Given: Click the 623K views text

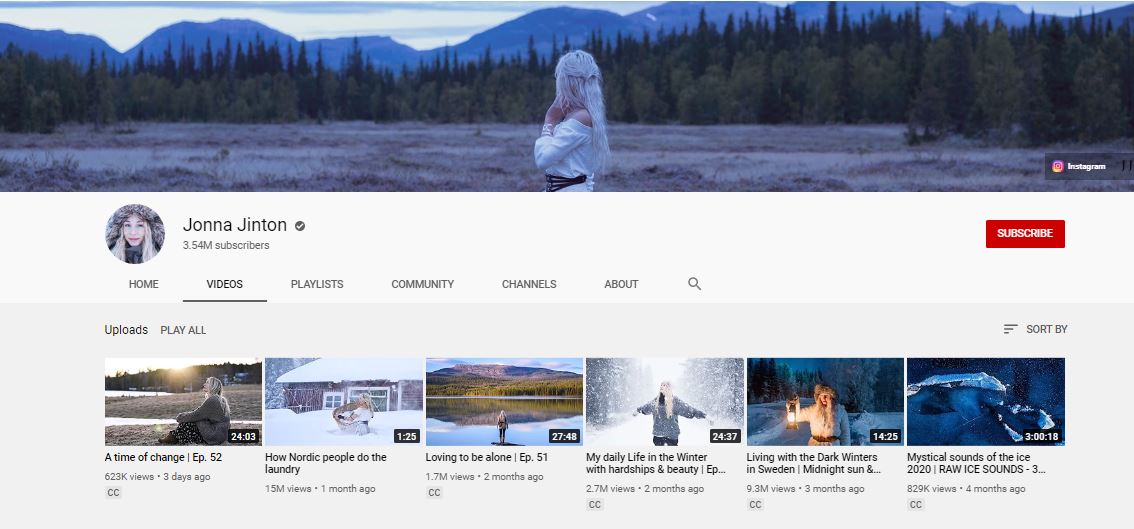Looking at the screenshot, I should 129,477.
